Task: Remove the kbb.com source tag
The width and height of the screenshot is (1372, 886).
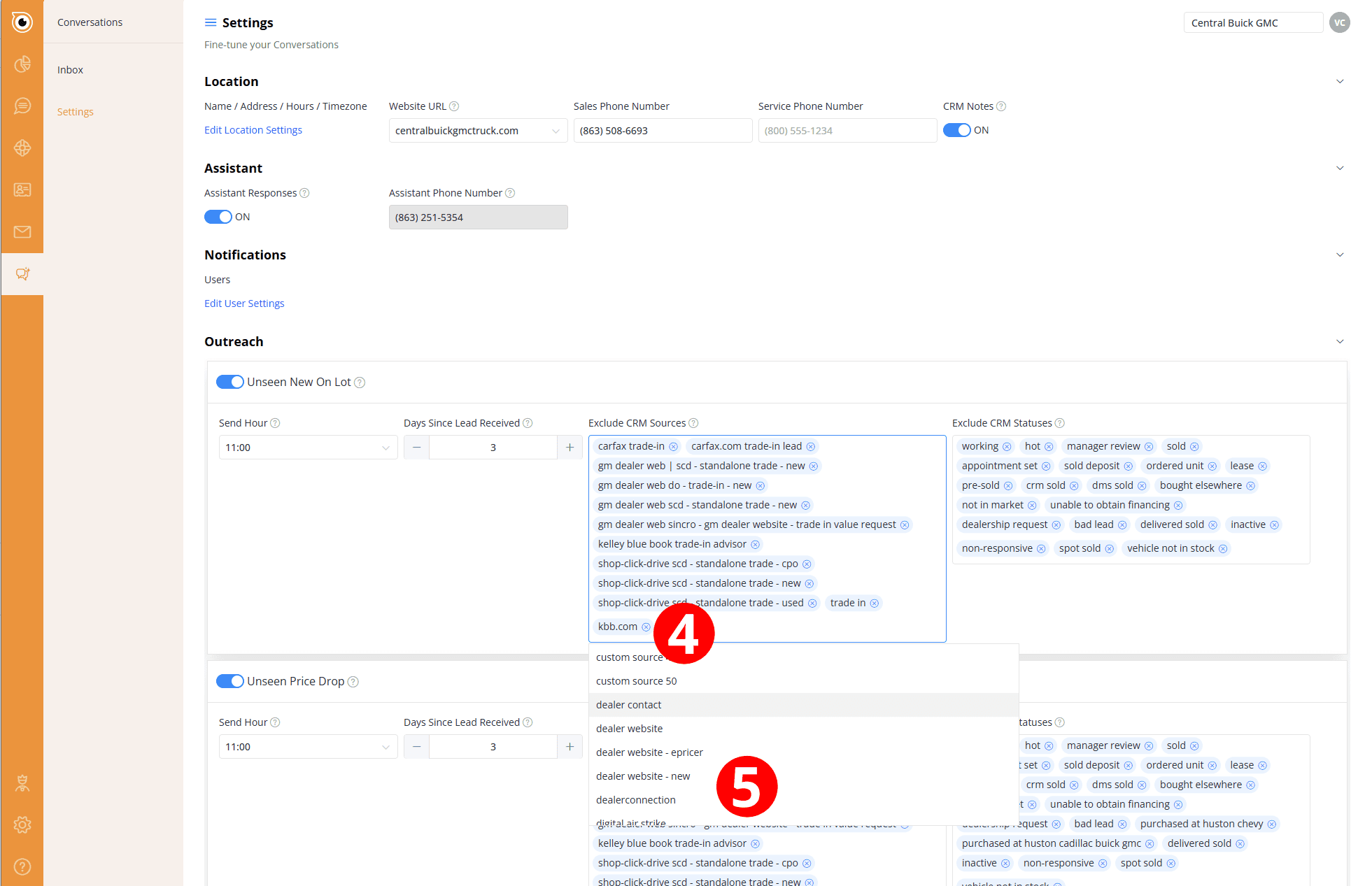Action: [x=646, y=627]
